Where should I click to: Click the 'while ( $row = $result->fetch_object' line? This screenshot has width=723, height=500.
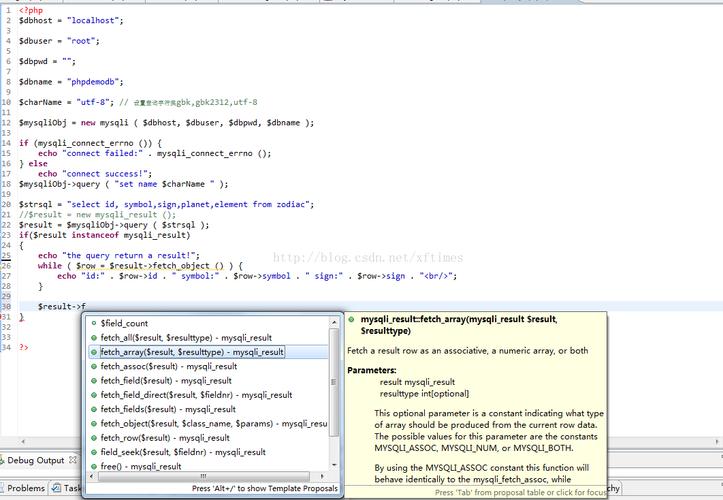coord(140,266)
